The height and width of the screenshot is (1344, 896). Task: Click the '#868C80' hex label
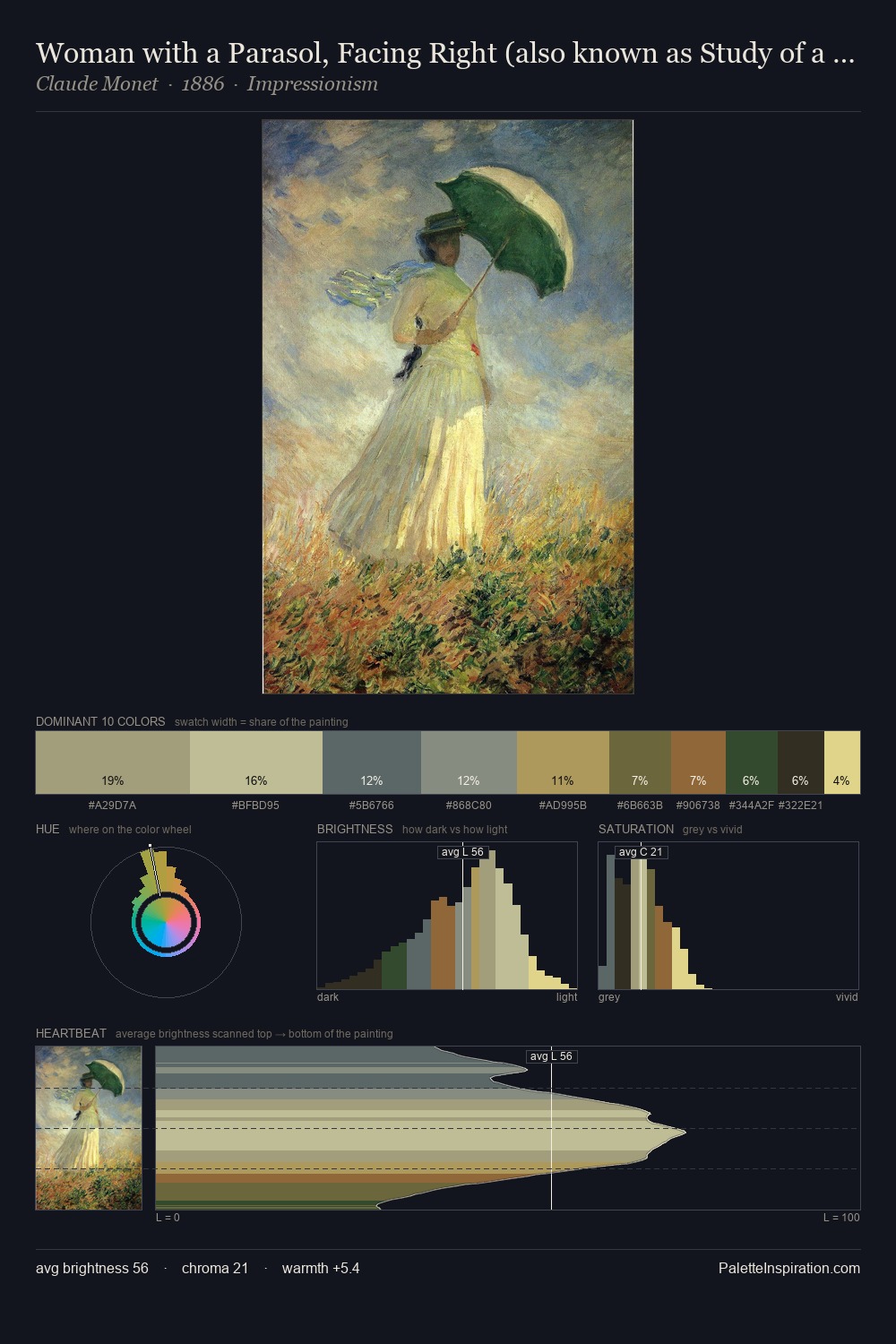point(469,805)
